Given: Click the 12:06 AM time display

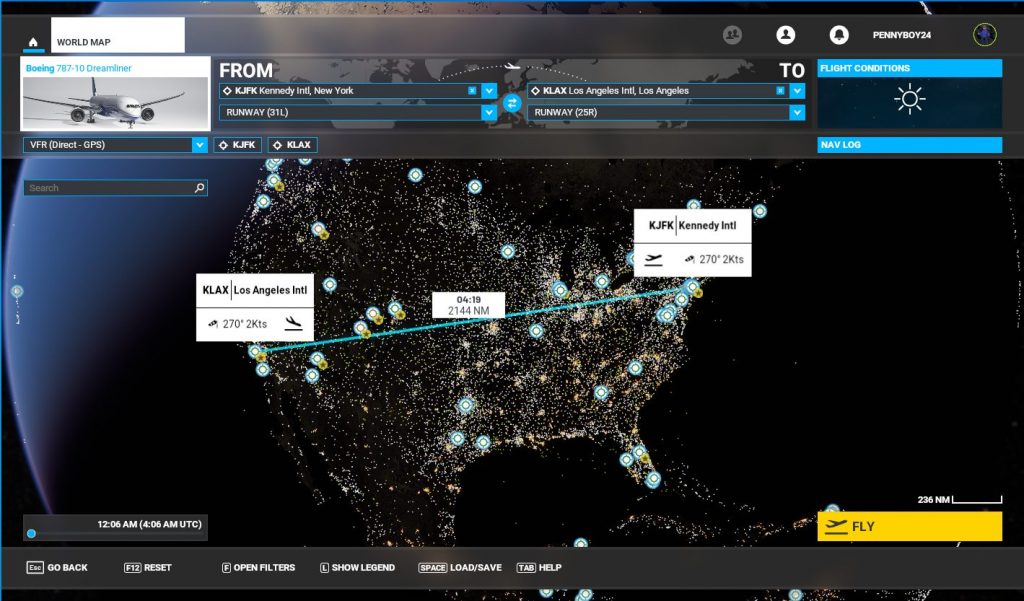Looking at the screenshot, I should [x=150, y=524].
